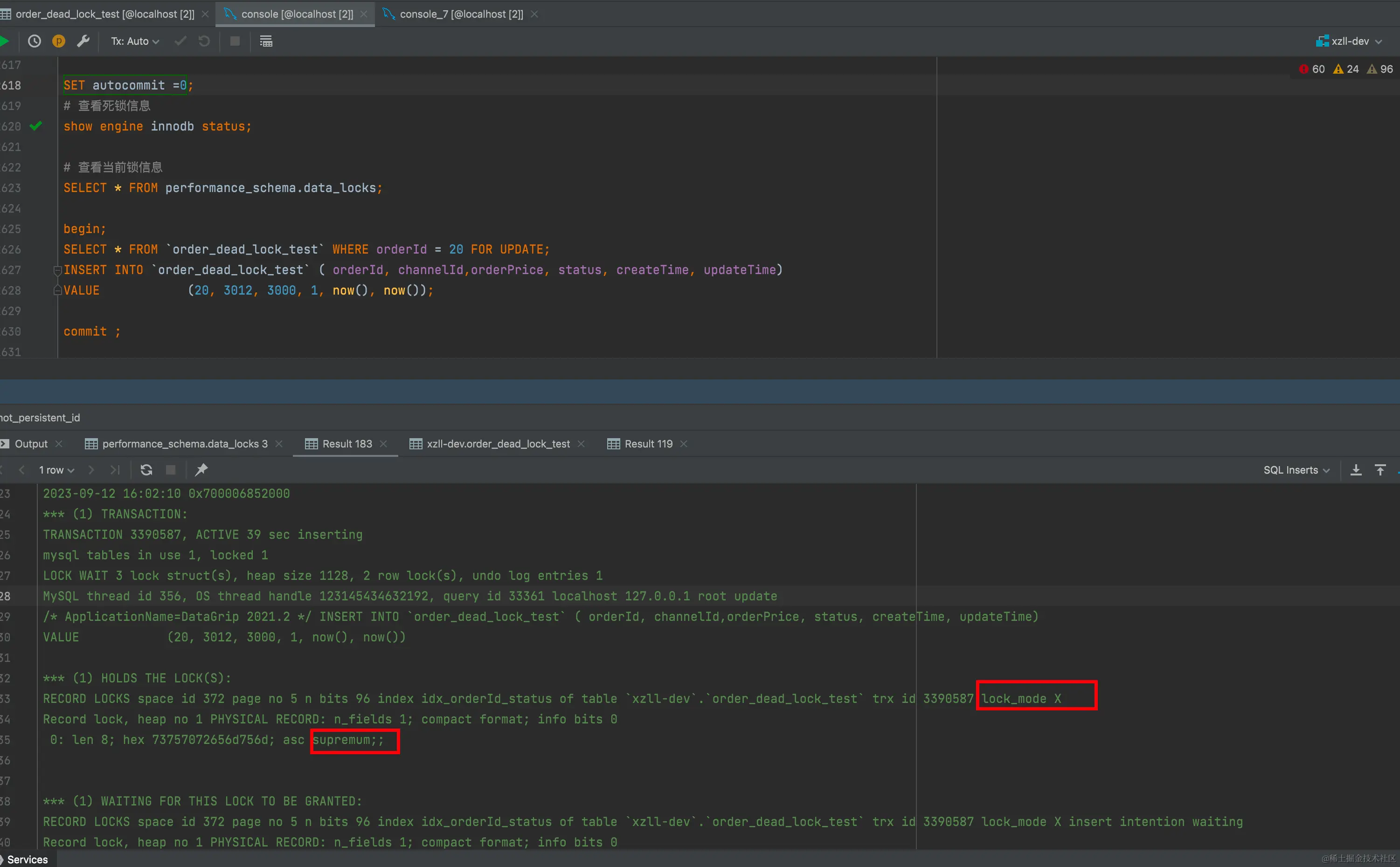The image size is (1400, 867).
Task: Click the HOLDS THE LOCK(S) result line
Action: click(x=137, y=678)
